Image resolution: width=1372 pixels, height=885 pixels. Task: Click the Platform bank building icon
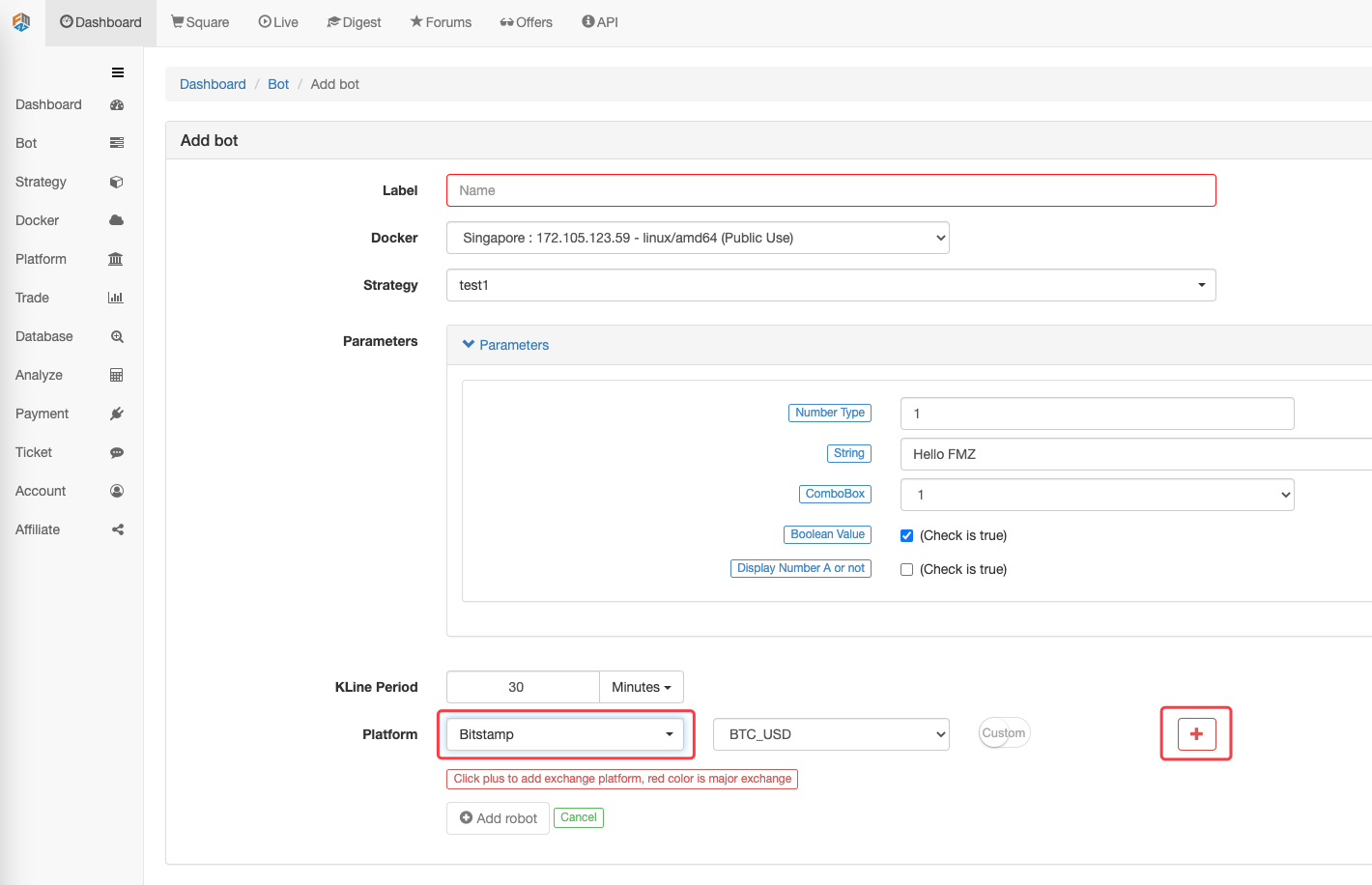tap(116, 259)
